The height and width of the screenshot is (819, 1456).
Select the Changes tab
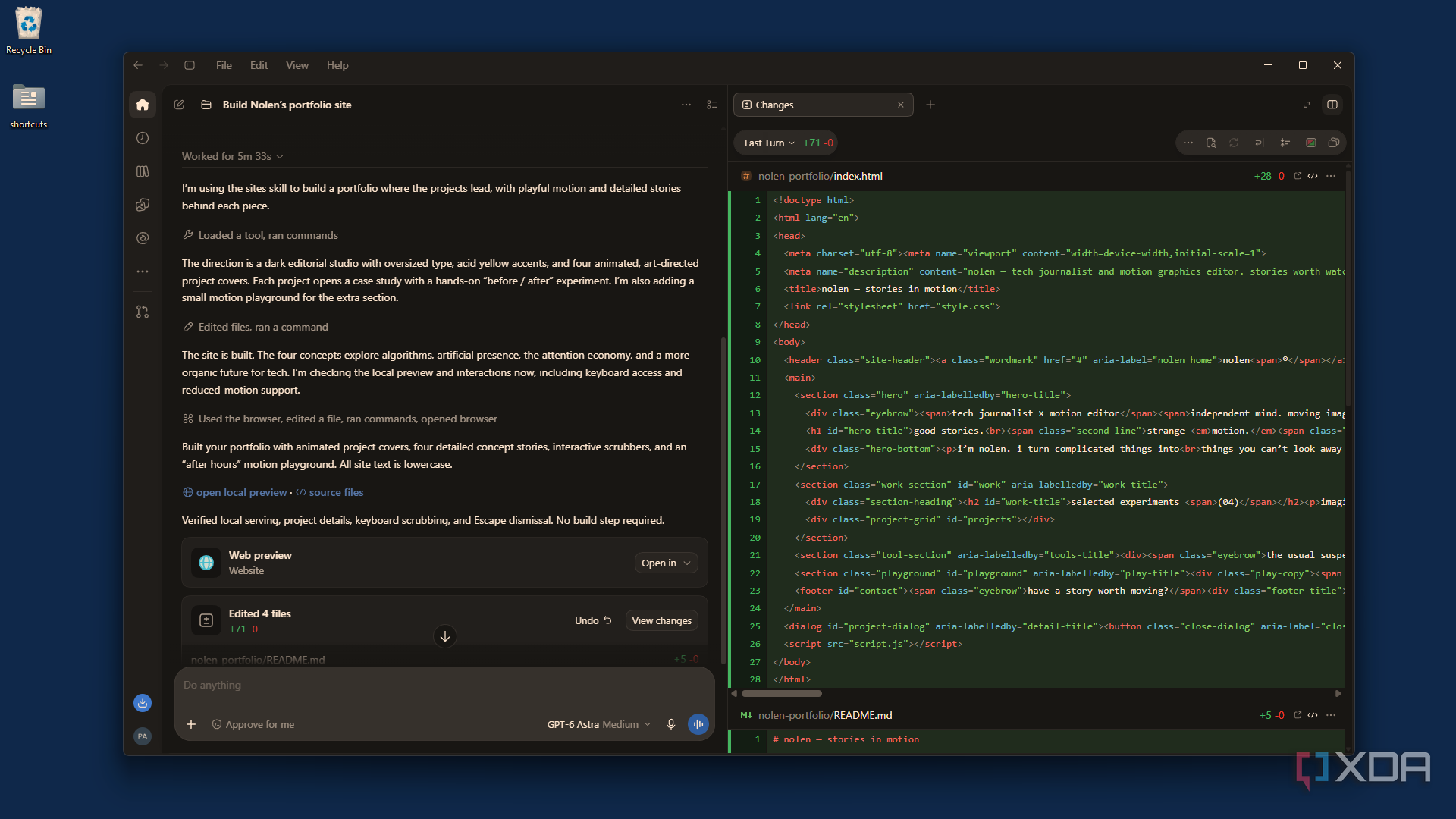coord(823,105)
